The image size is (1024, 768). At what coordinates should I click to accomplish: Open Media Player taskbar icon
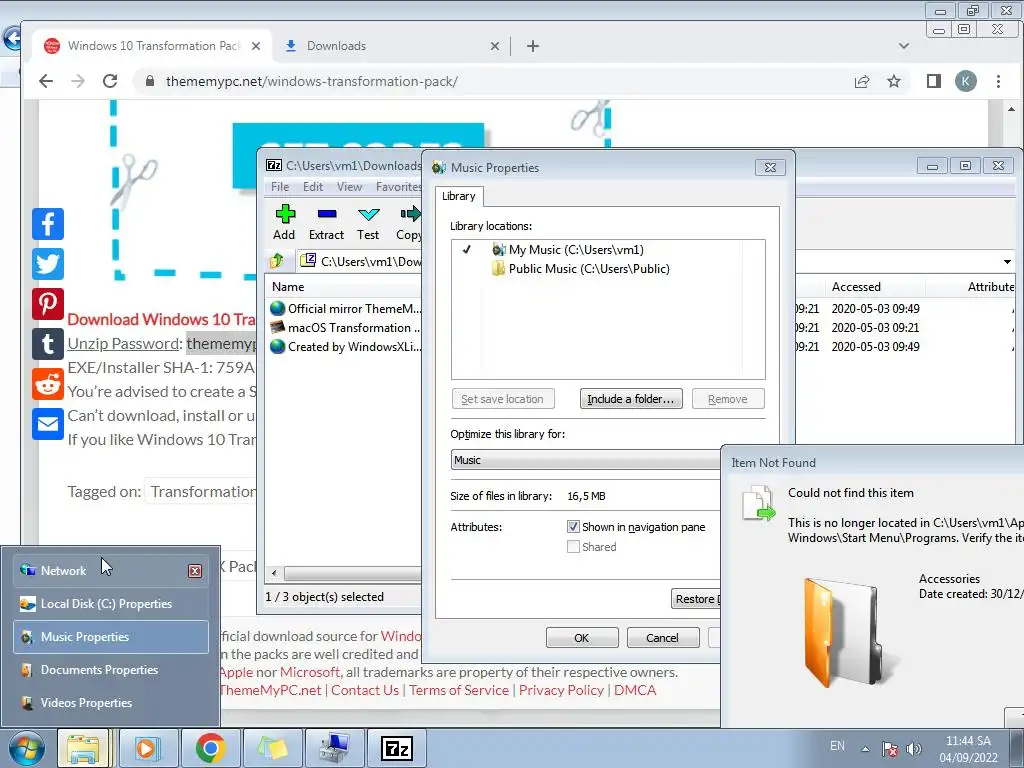[x=147, y=748]
